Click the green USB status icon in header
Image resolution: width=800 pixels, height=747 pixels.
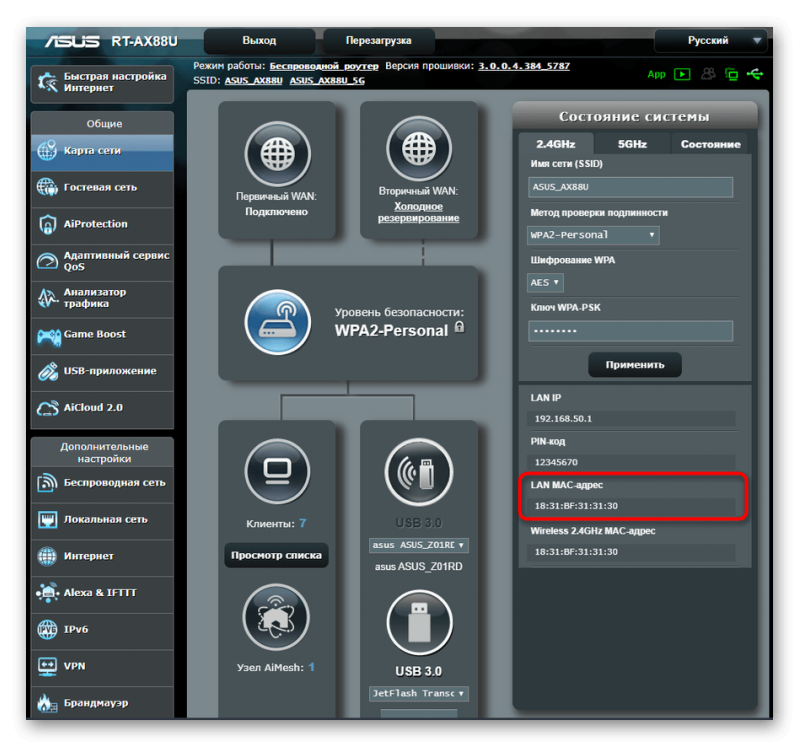tap(755, 74)
